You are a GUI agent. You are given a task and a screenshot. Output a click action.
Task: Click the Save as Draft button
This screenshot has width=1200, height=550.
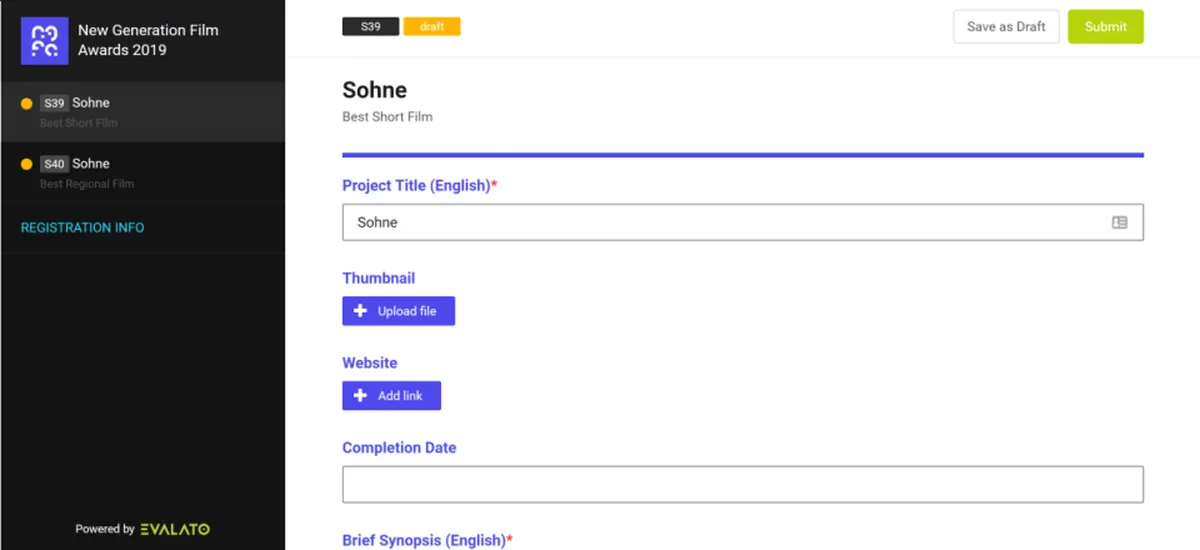point(1006,27)
